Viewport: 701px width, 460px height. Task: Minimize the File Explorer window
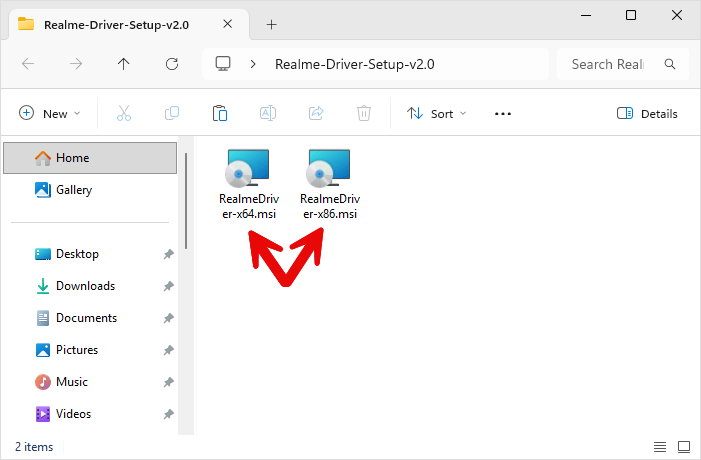tap(586, 15)
